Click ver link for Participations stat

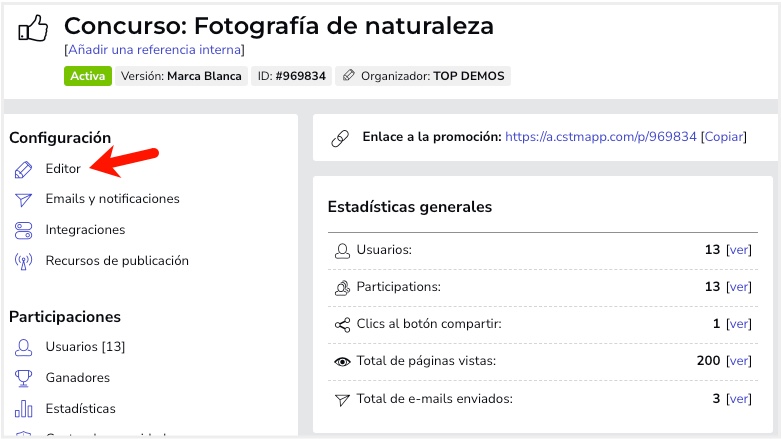pos(739,287)
